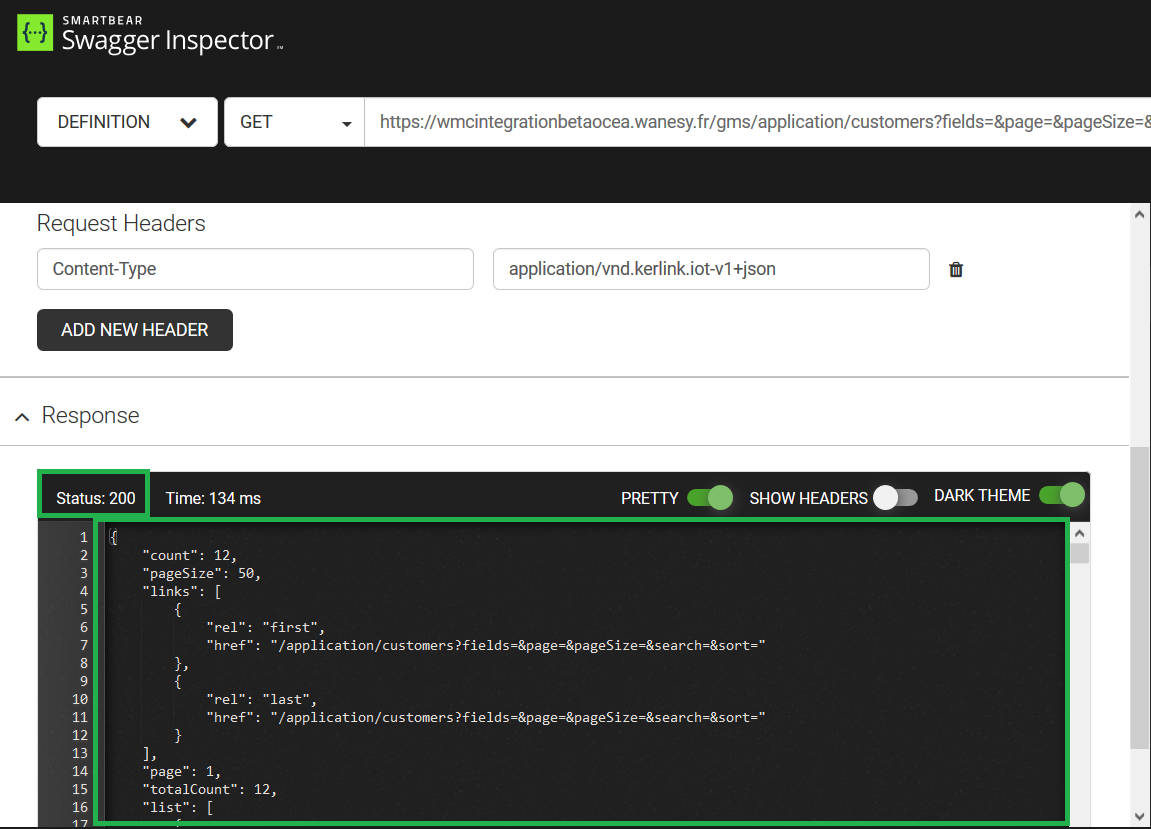
Task: Enable the SHOW HEADERS toggle
Action: (x=895, y=497)
